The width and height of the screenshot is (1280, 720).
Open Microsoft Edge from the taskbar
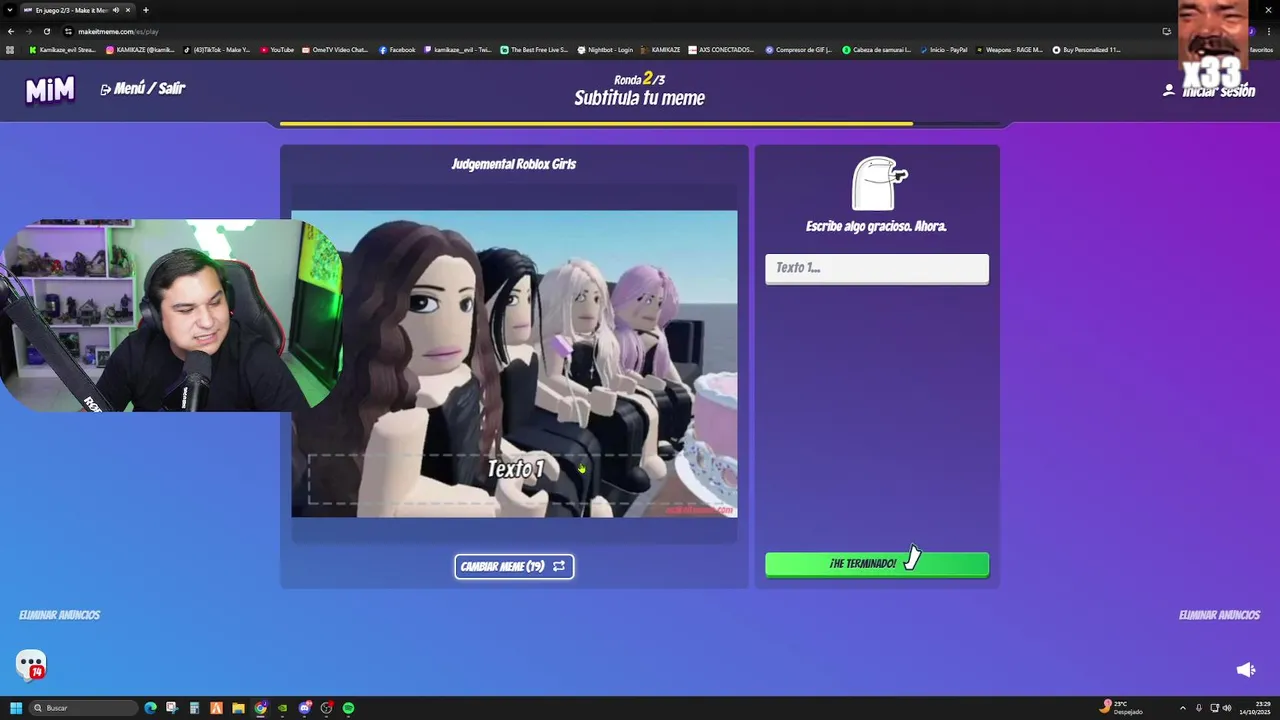point(150,708)
